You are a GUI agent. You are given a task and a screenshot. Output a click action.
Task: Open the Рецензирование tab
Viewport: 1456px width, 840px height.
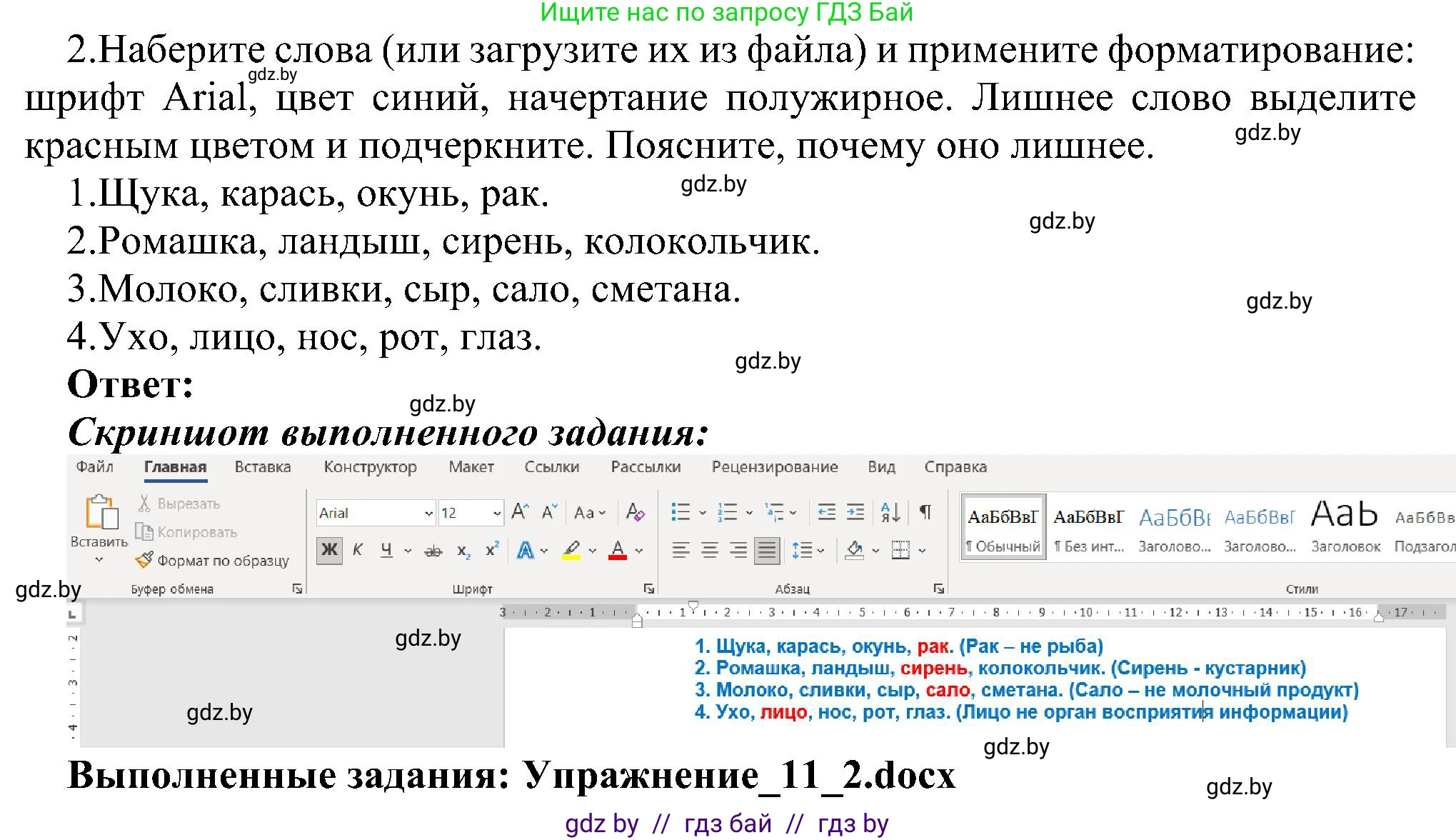coord(775,466)
